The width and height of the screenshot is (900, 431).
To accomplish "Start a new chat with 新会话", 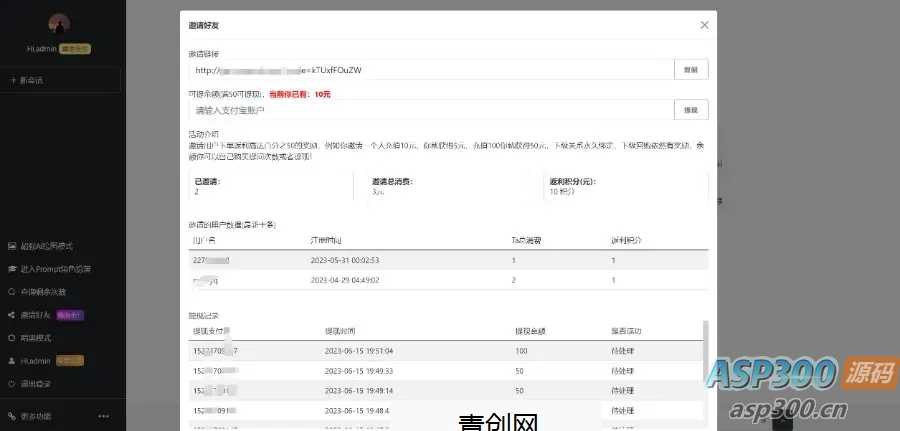I will coord(60,80).
